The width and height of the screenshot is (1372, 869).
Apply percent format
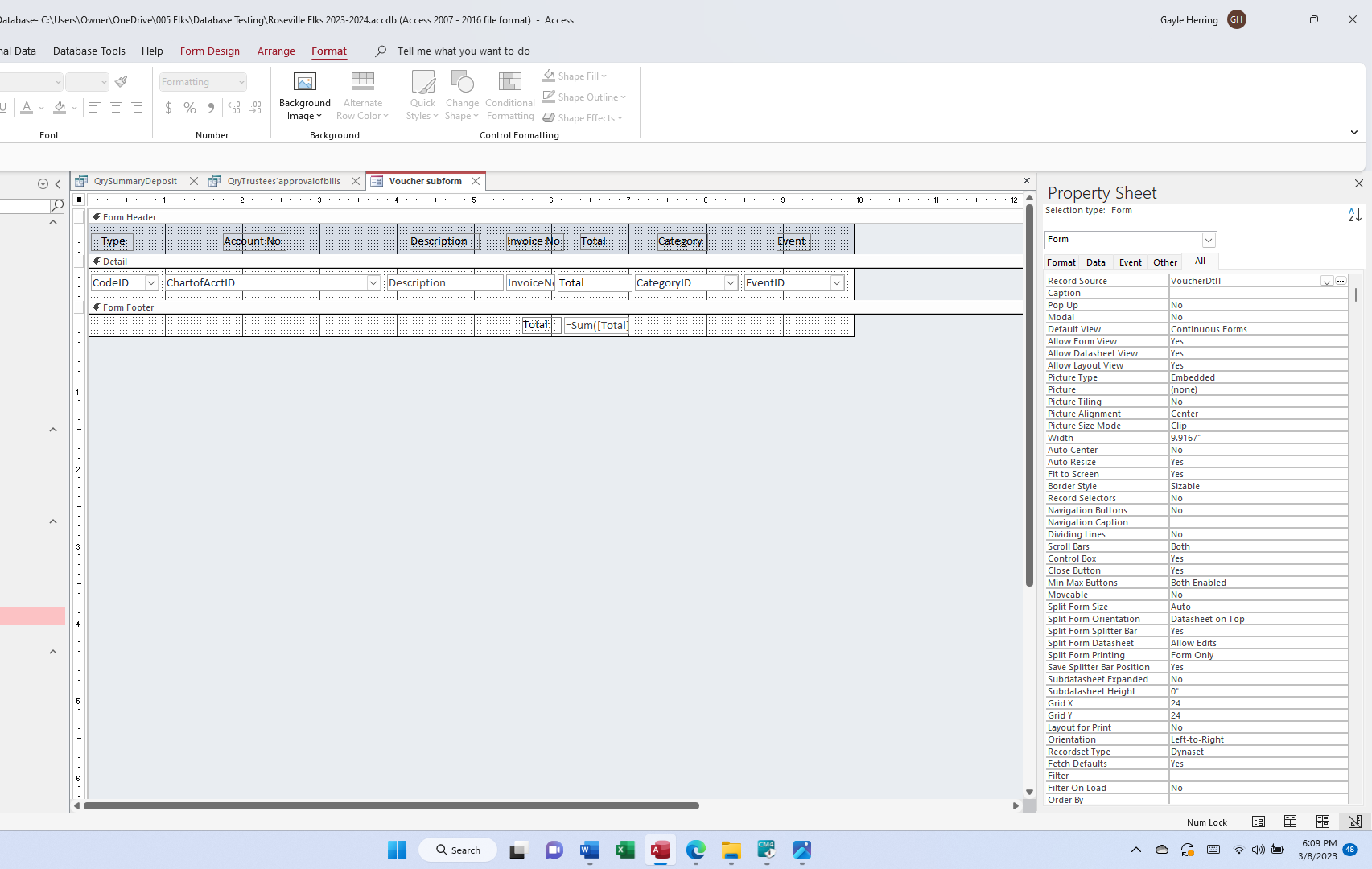(190, 107)
